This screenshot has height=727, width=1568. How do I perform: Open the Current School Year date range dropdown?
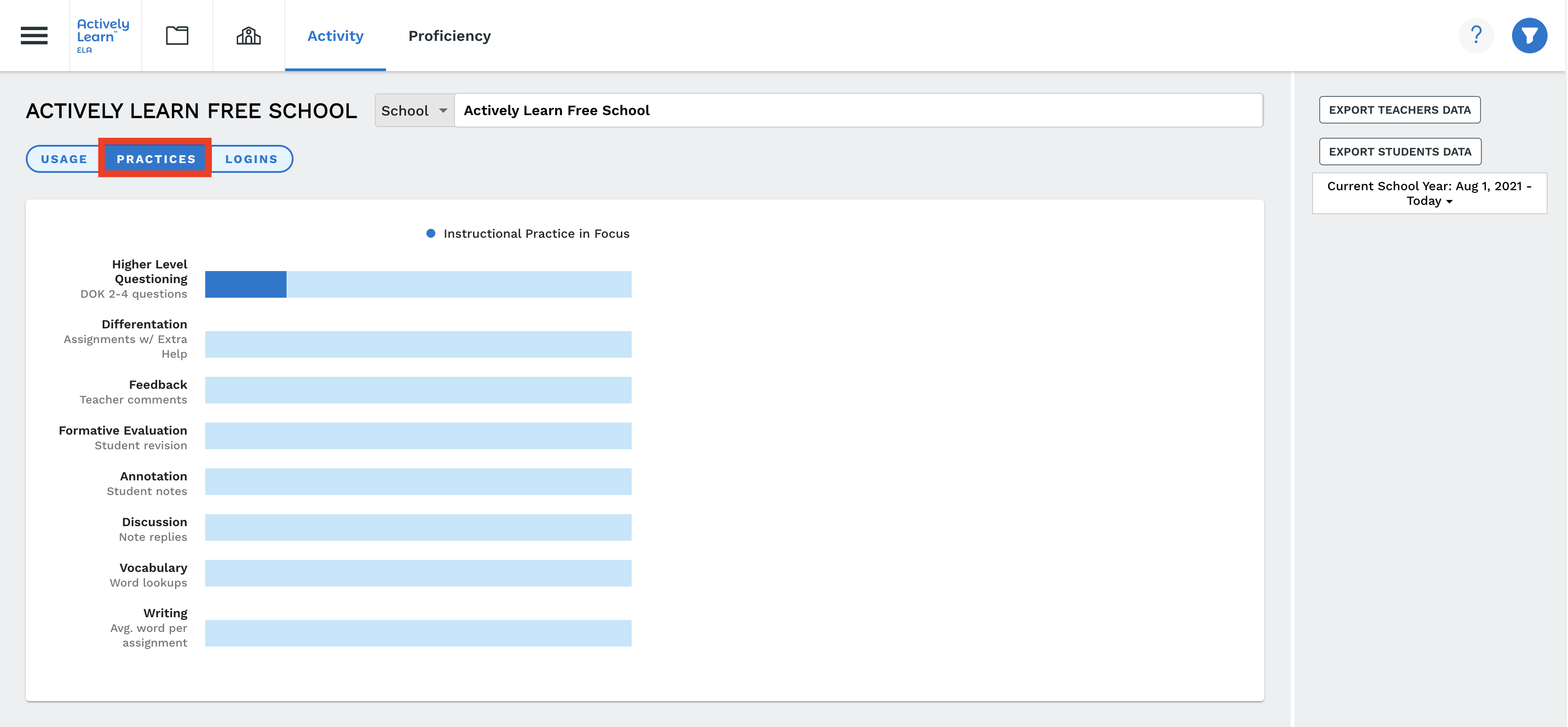click(x=1429, y=193)
